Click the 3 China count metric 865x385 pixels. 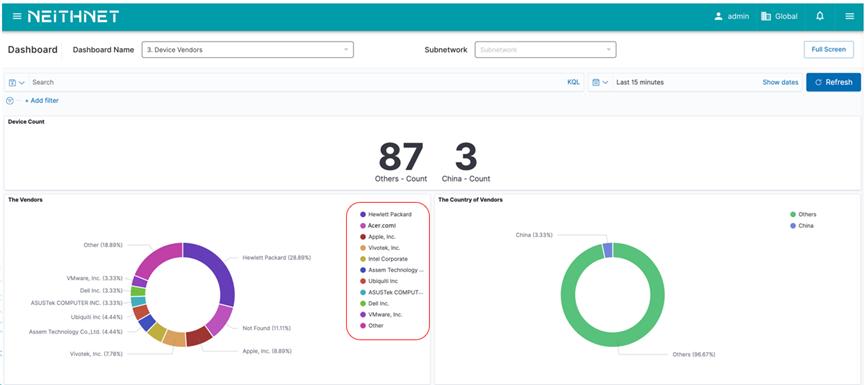pos(466,161)
